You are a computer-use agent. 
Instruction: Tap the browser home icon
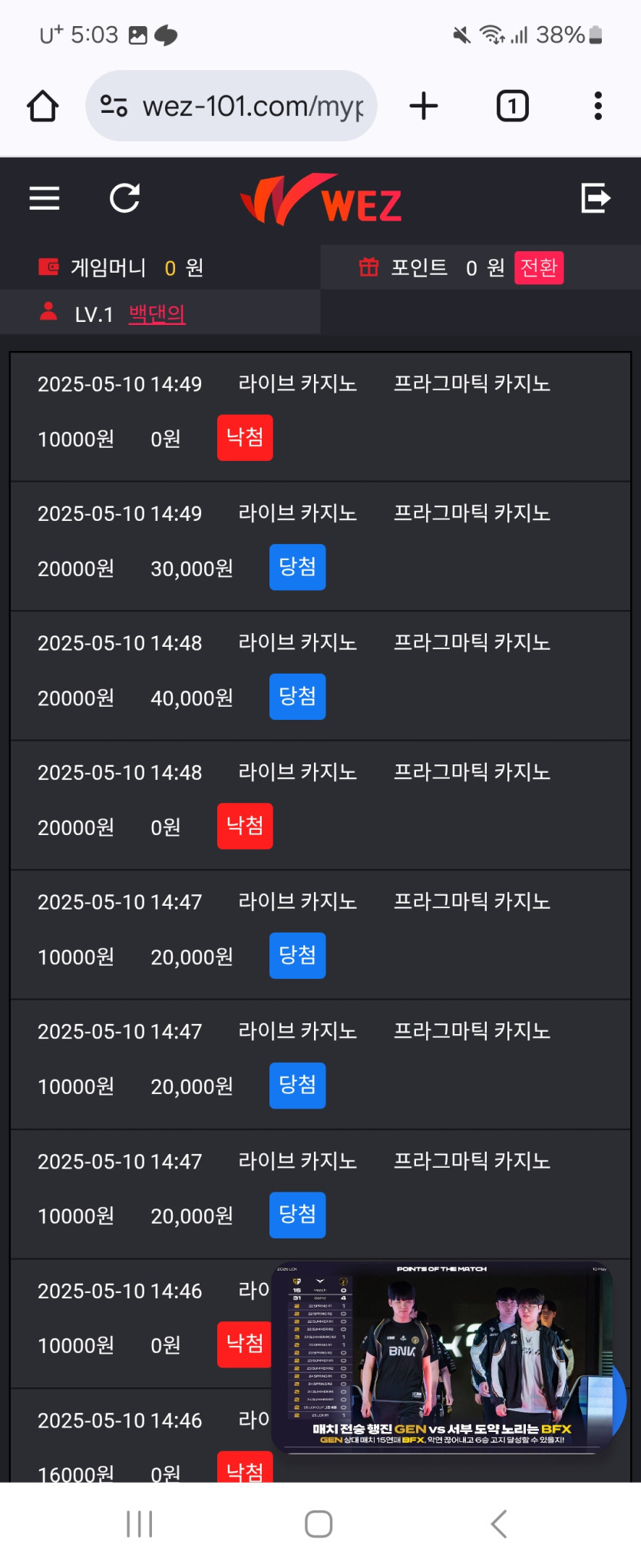point(43,106)
